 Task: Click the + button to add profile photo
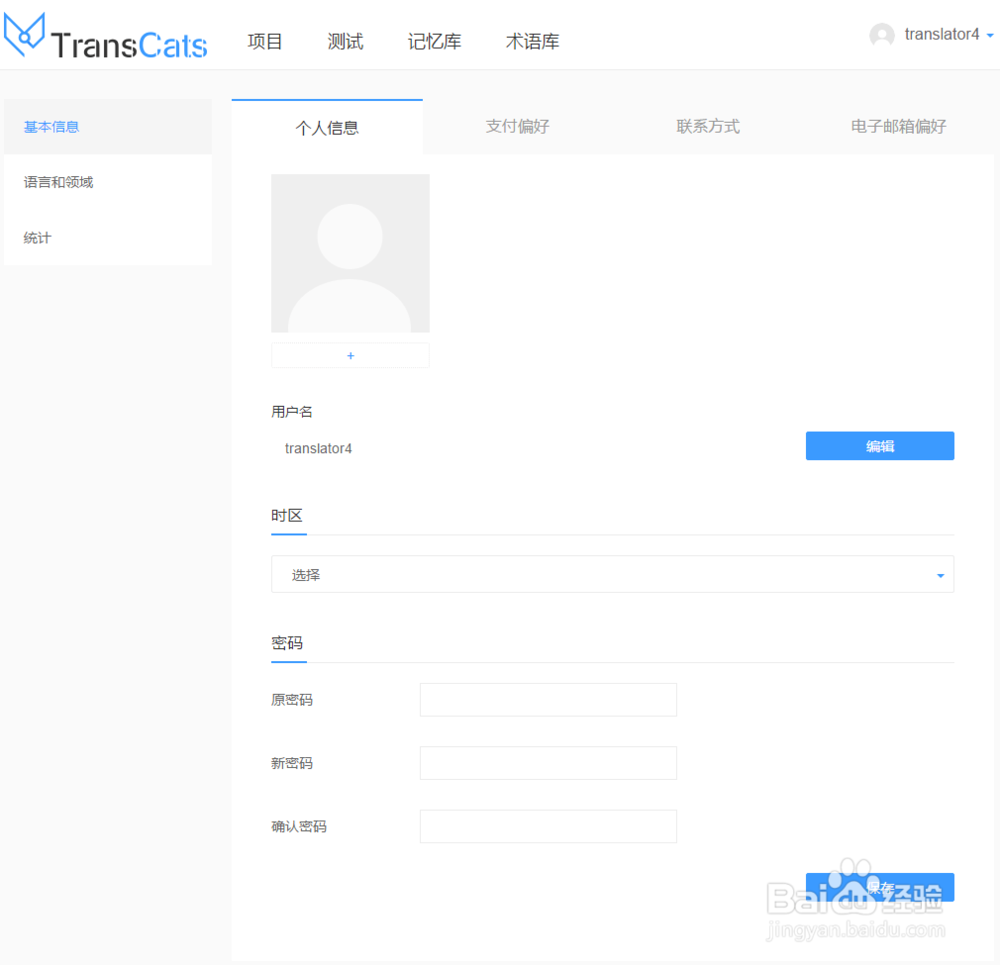click(x=350, y=355)
